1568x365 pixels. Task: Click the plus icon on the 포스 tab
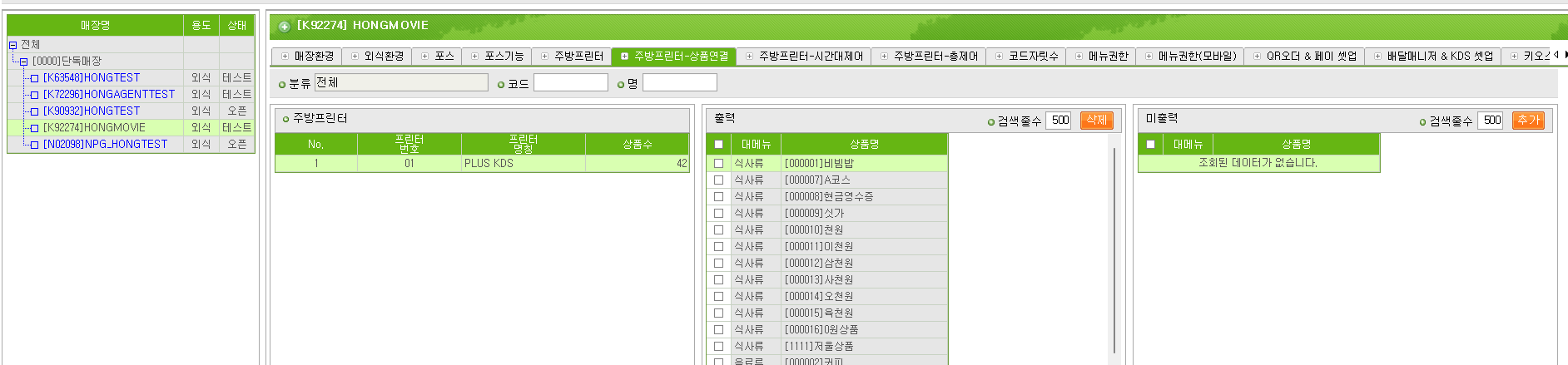(425, 57)
